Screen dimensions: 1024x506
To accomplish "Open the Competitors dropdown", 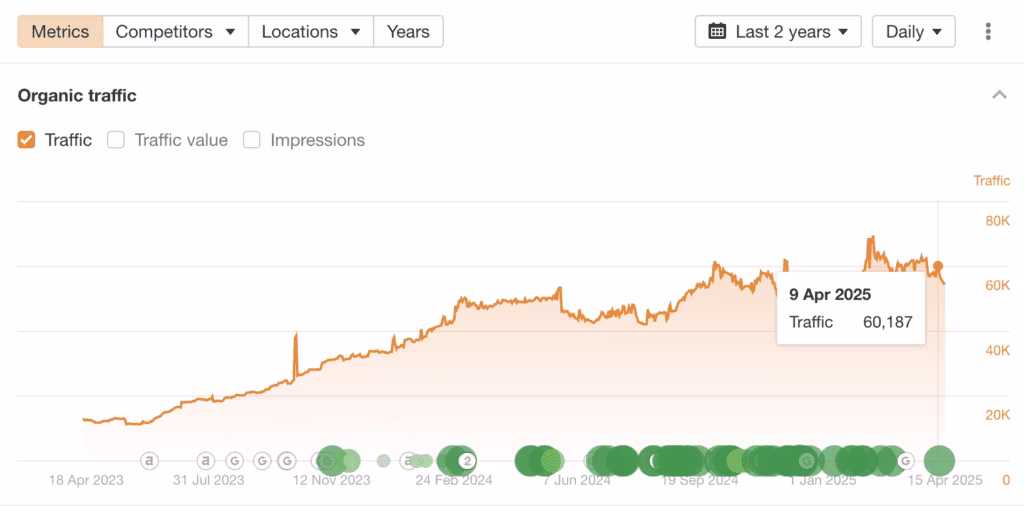I will 175,31.
